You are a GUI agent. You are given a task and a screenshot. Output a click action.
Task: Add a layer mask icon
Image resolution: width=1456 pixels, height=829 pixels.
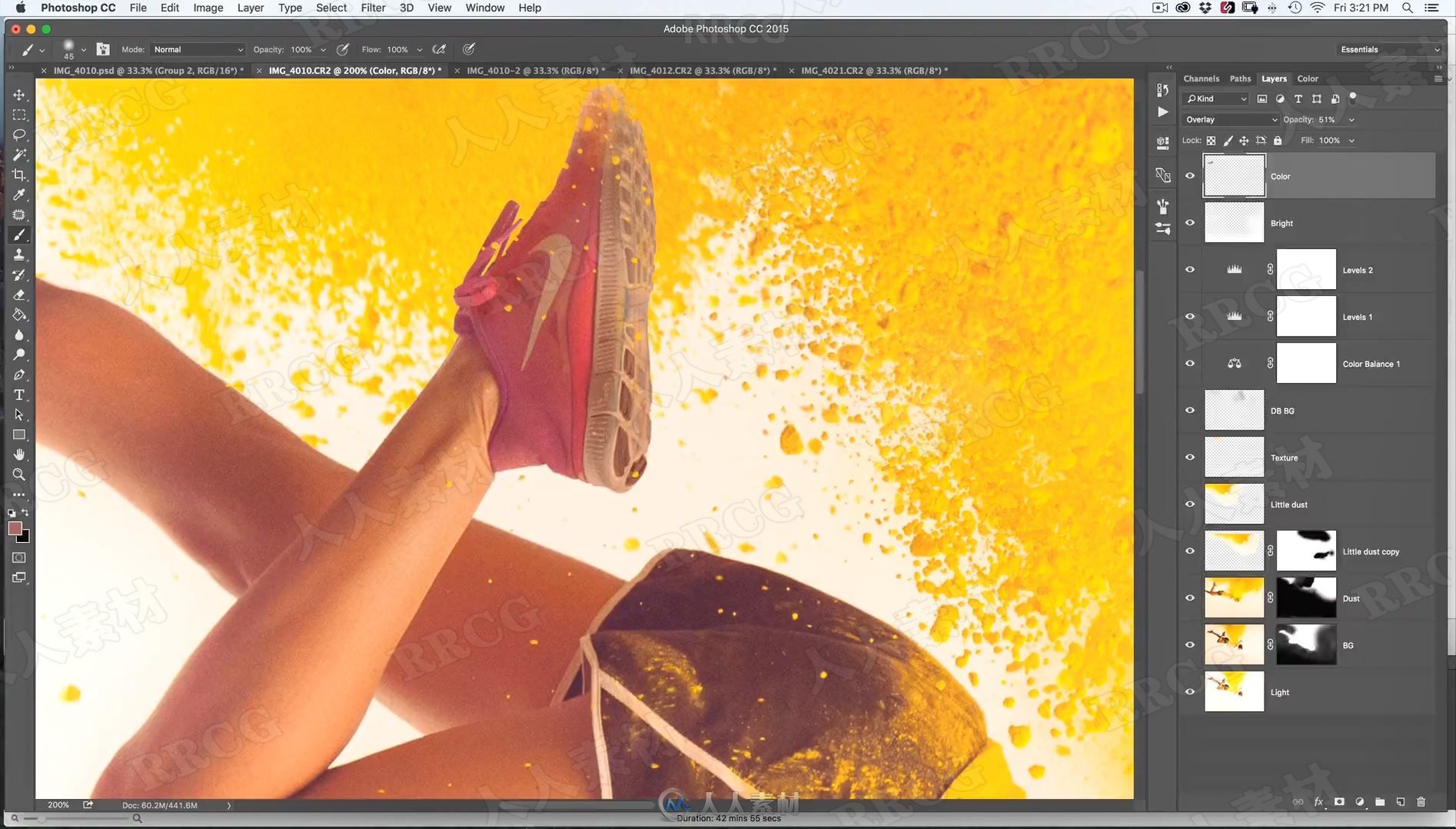pos(1339,801)
